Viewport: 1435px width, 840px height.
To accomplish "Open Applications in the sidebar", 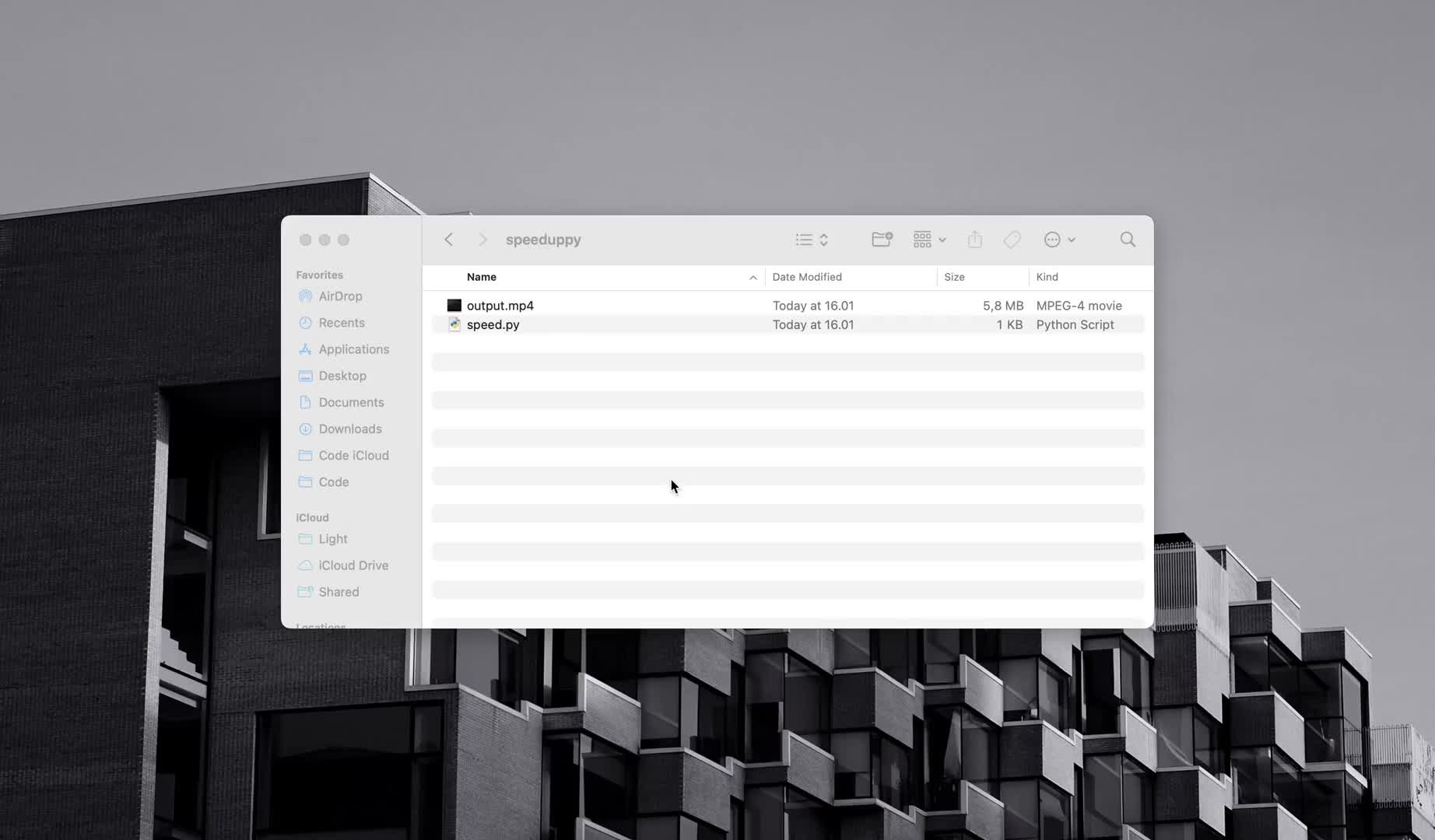I will pos(353,349).
